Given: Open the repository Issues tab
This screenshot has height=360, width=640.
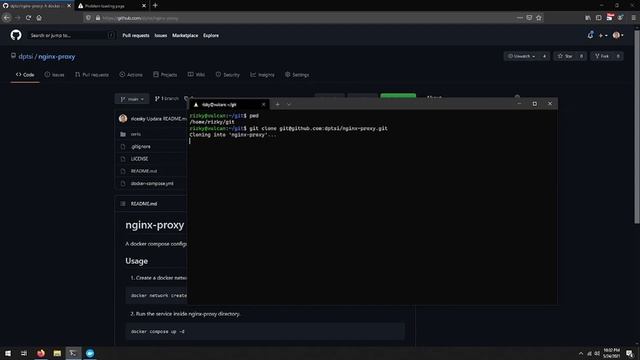Looking at the screenshot, I should coord(54,75).
